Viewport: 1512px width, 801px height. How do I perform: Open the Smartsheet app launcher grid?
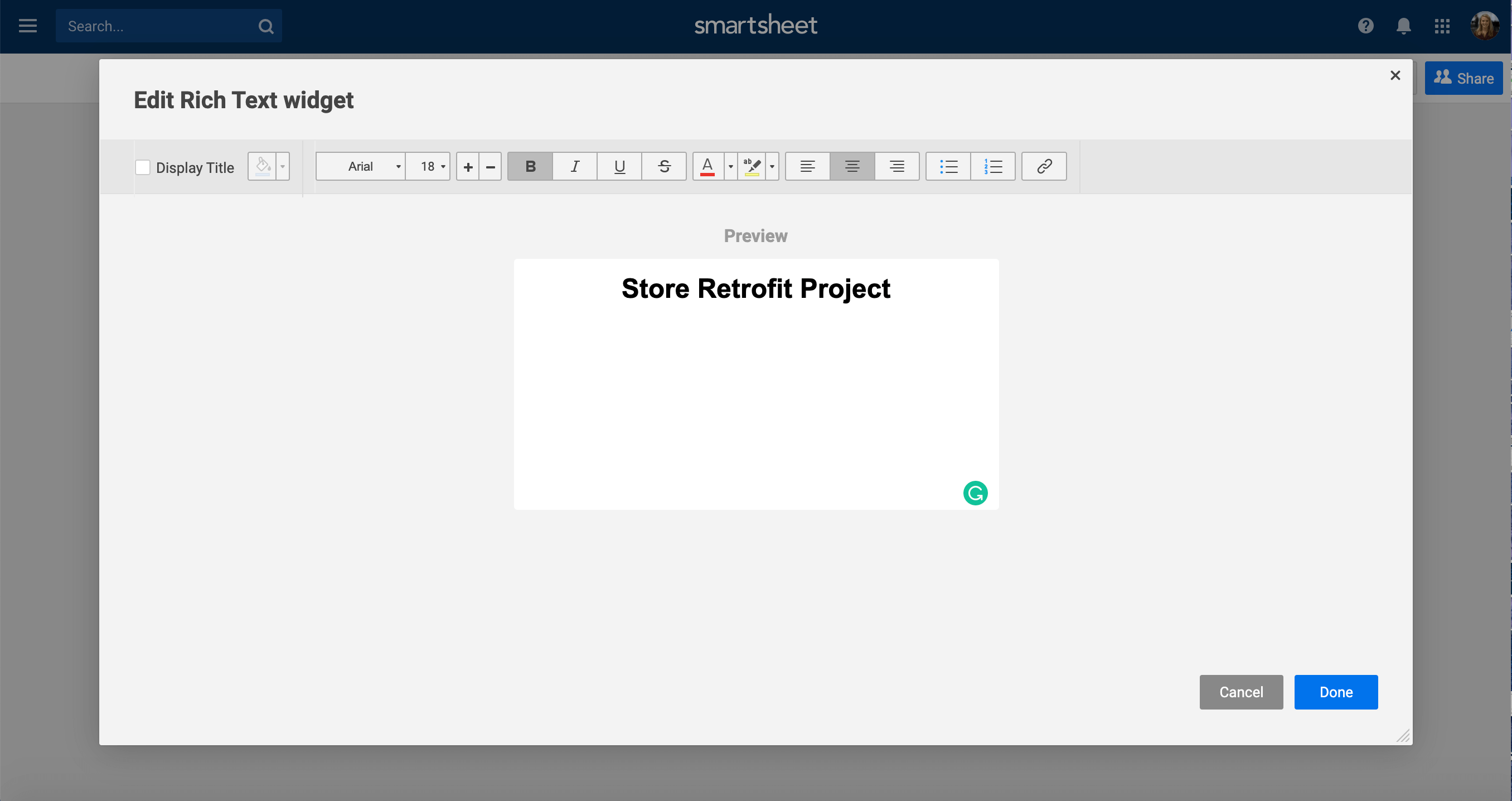1443,26
